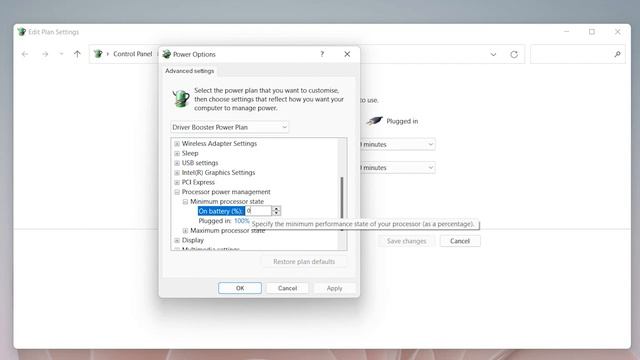Click the Power Options dialog title icon

click(x=167, y=54)
